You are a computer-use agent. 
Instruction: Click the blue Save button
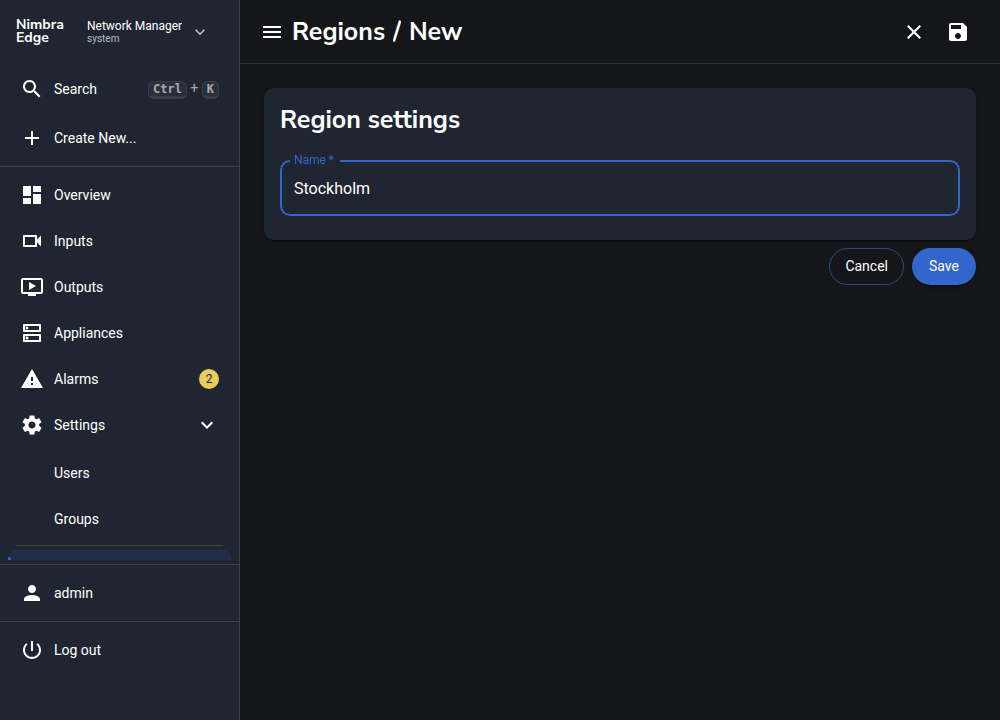[x=944, y=266]
